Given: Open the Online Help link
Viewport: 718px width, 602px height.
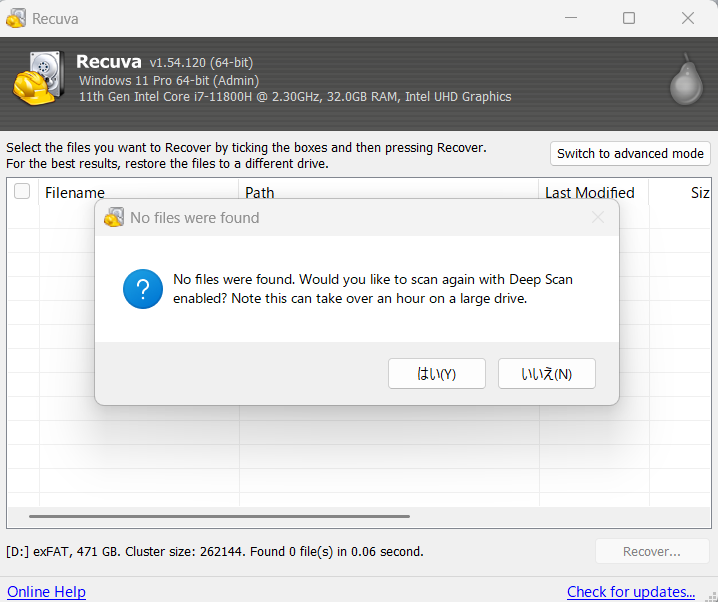Looking at the screenshot, I should pos(46,592).
